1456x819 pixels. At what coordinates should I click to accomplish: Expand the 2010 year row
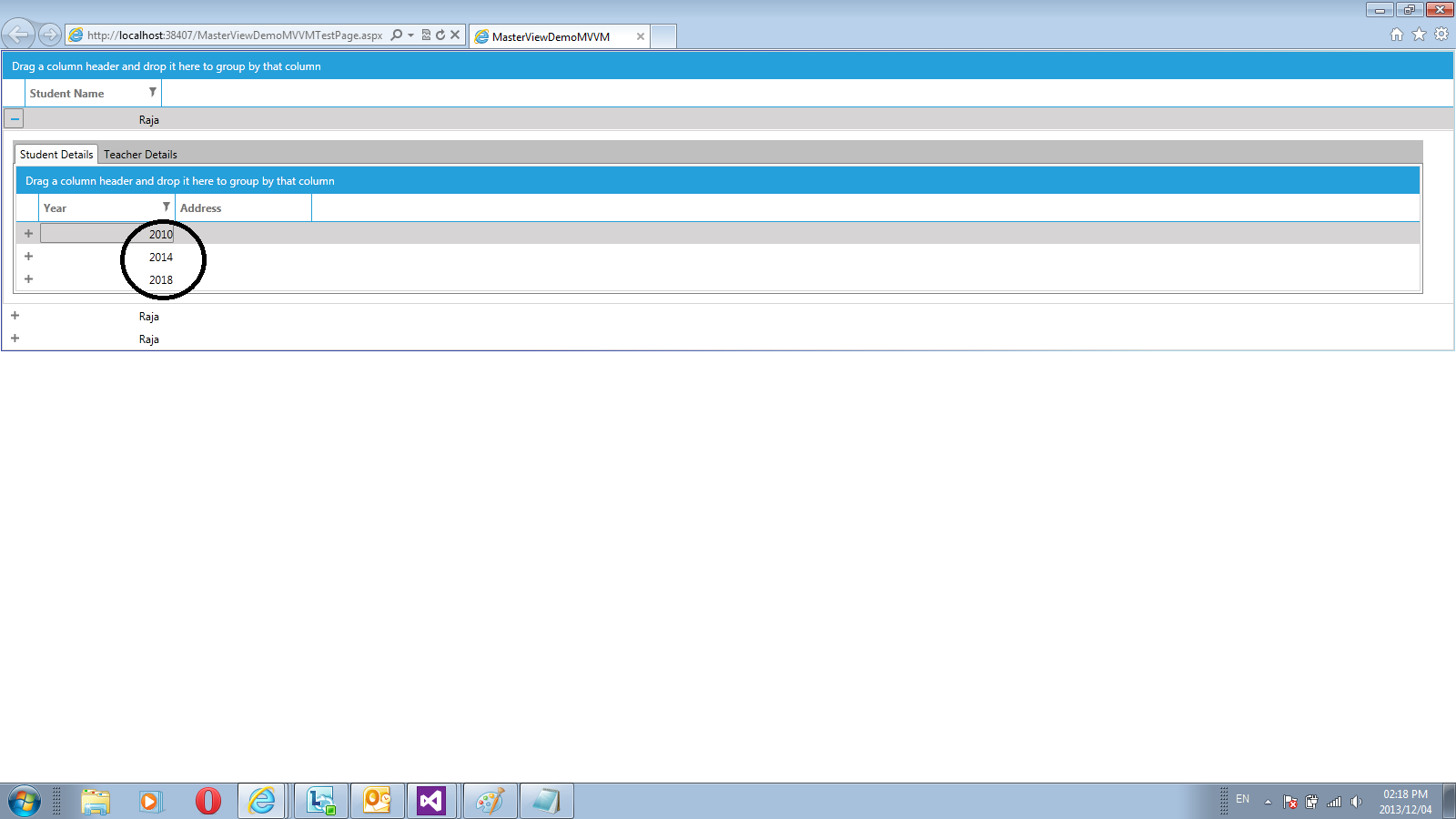[28, 234]
